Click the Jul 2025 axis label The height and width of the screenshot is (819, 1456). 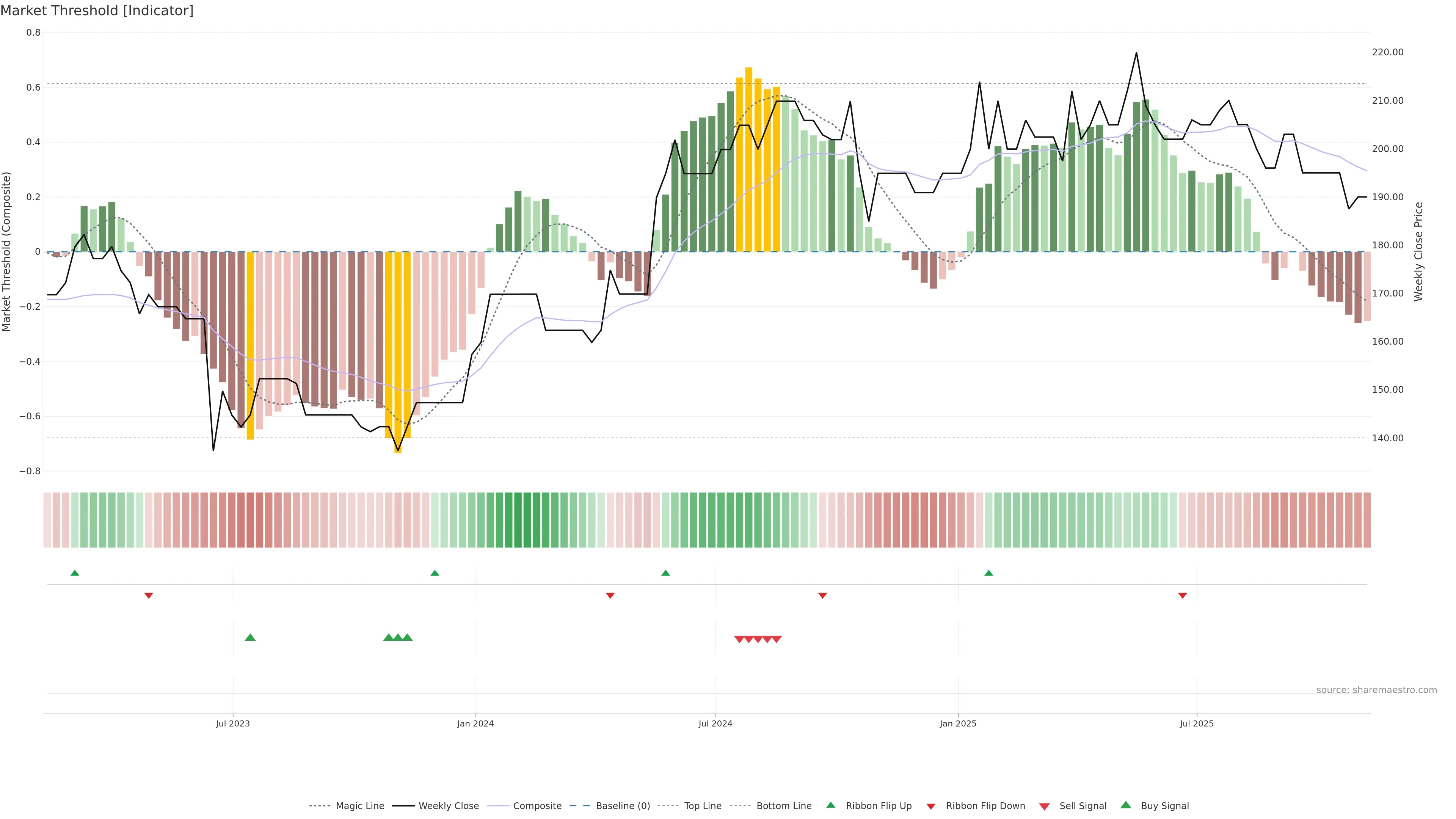coord(1197,723)
